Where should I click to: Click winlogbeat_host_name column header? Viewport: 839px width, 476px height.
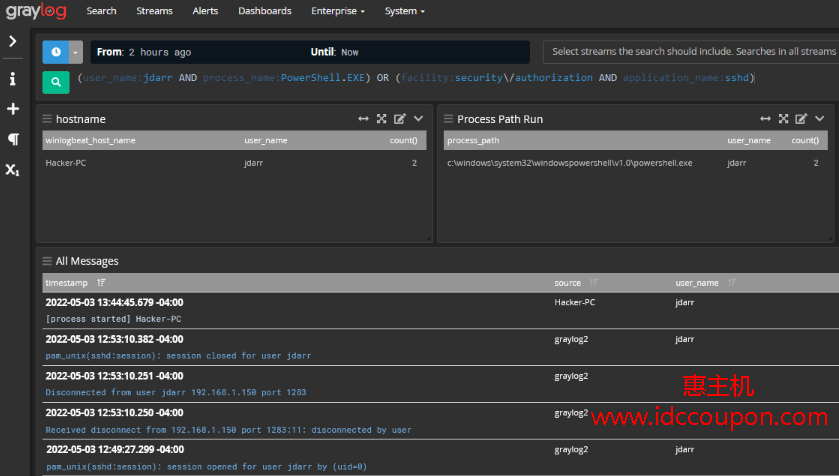coord(90,140)
